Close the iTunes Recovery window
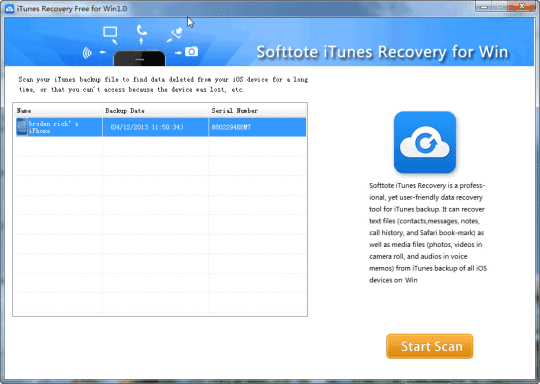Screen dimensions: 540x384 [x=522, y=7]
